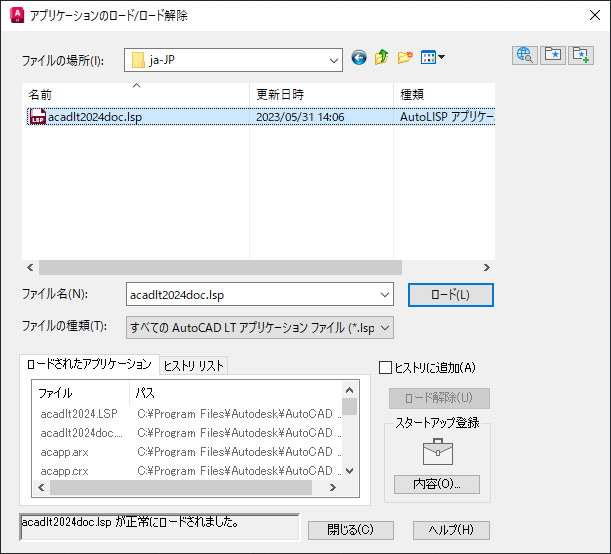Click the ヘルプ(H) button

coord(451,530)
